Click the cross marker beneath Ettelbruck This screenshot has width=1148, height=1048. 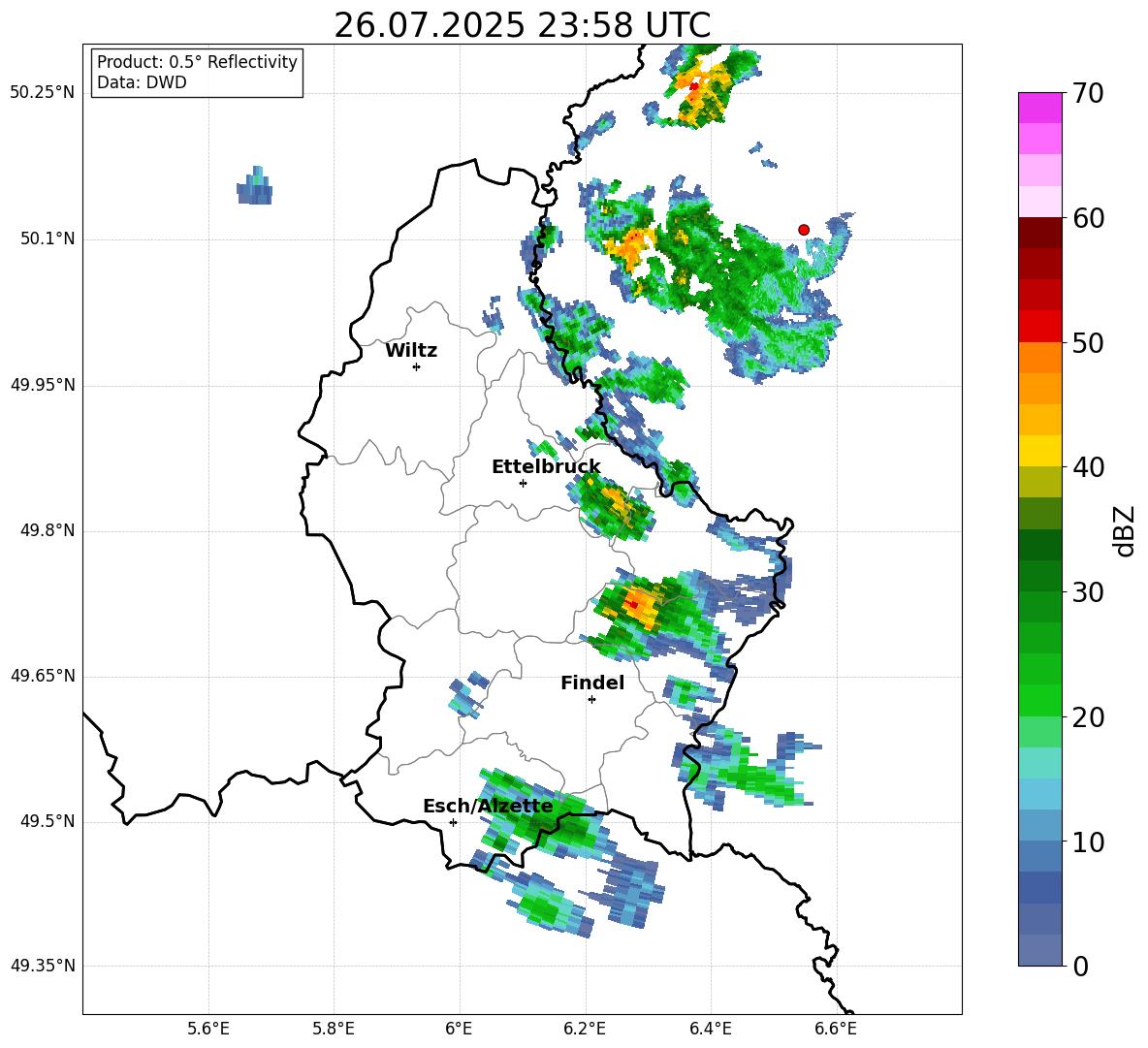[x=523, y=483]
